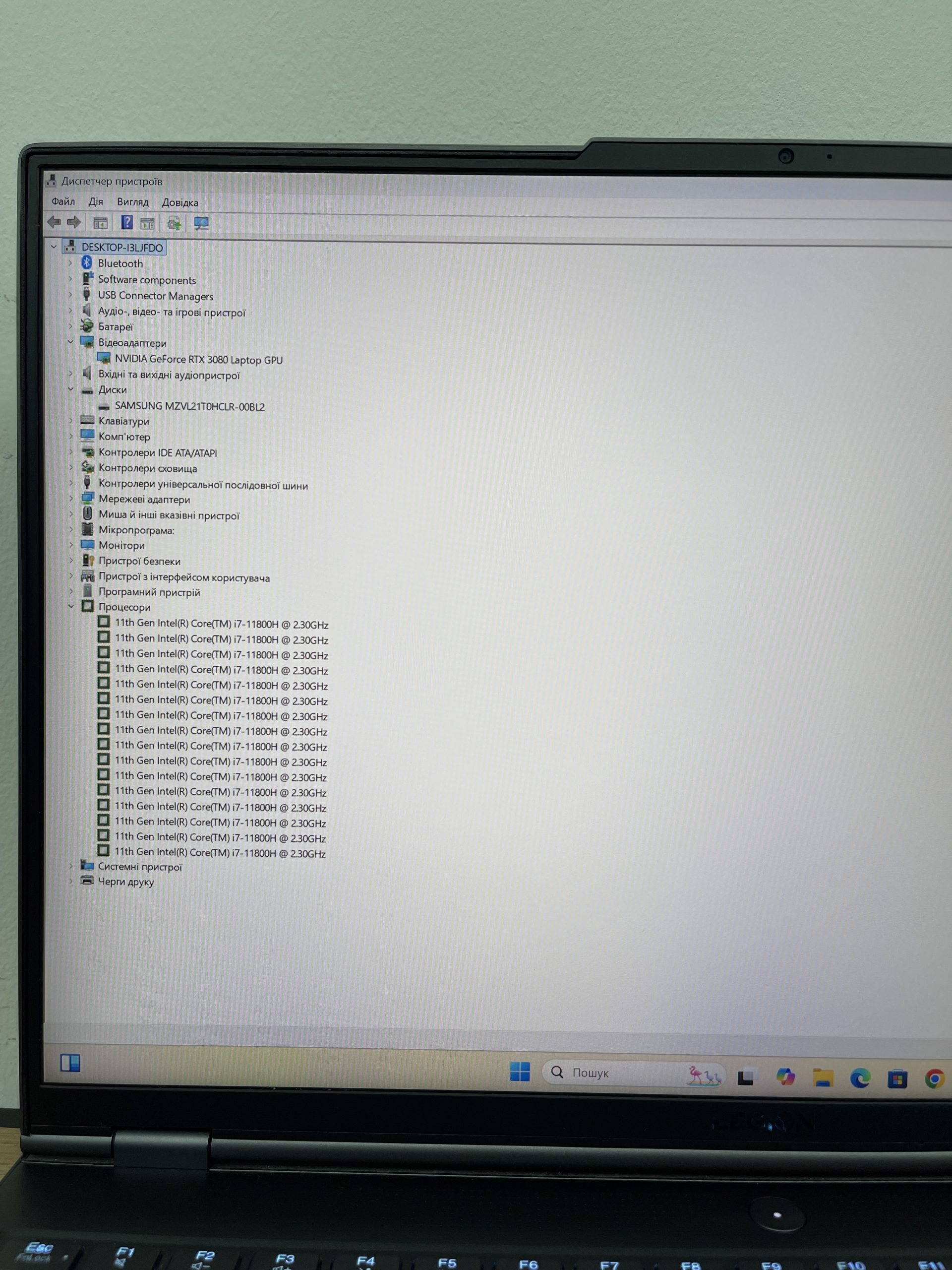This screenshot has height=1270, width=952.
Task: Click the gear with green arrow driver icon
Action: click(174, 223)
